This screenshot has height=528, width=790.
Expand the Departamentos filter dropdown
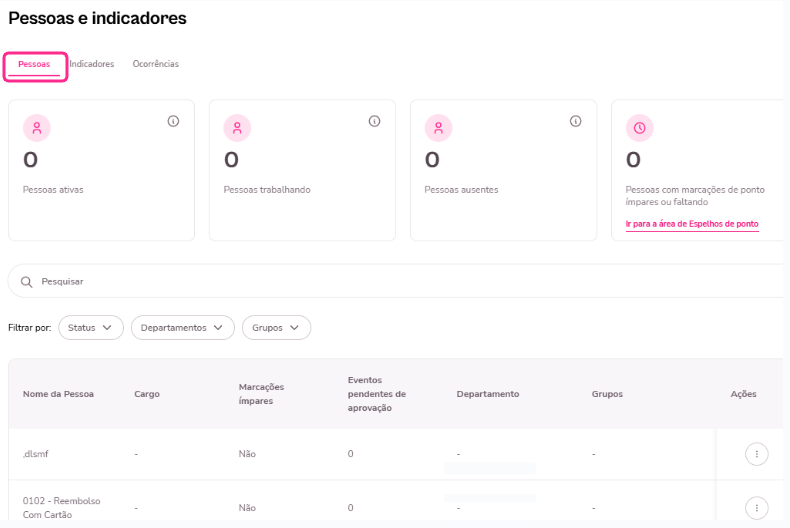(183, 328)
